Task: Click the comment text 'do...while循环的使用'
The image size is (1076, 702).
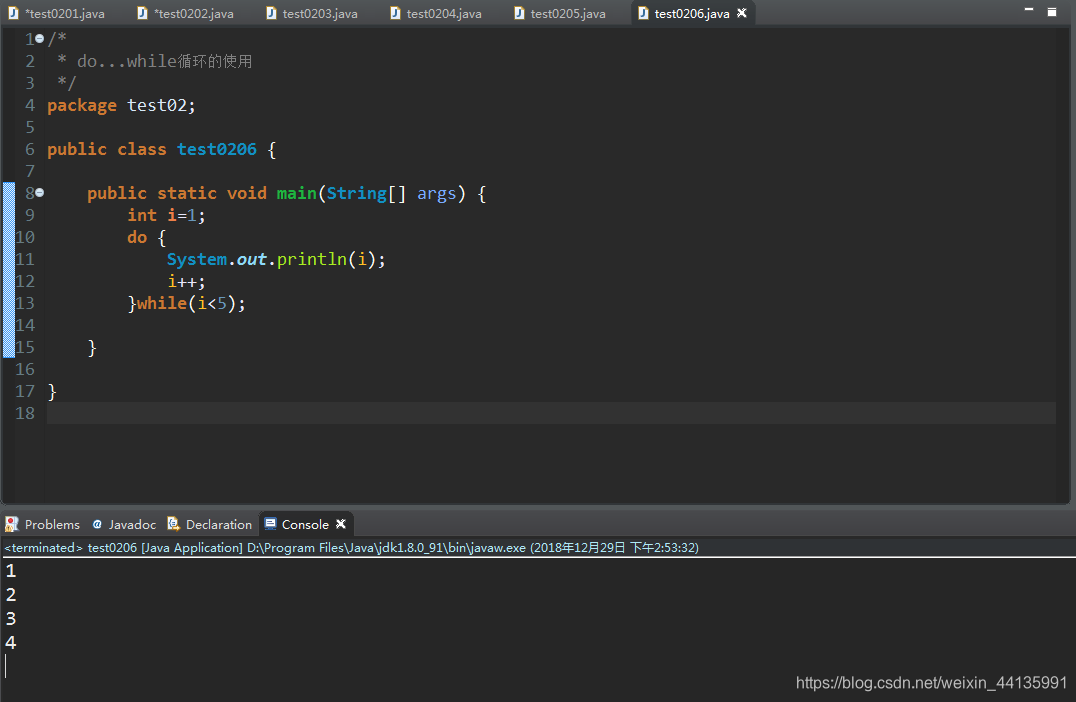Action: pos(165,61)
